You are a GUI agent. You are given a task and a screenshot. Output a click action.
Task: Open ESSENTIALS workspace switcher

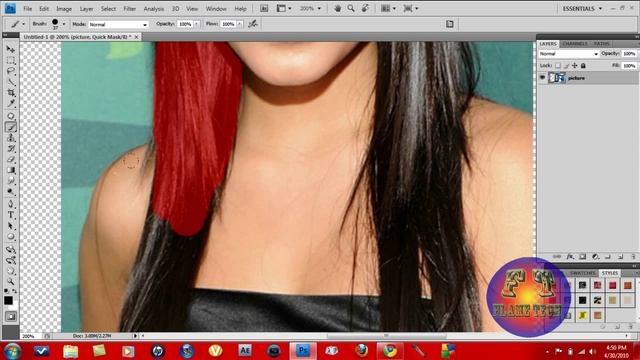(582, 8)
